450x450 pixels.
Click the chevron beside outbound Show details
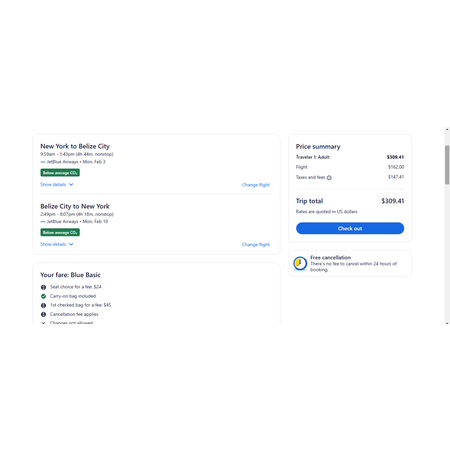71,185
